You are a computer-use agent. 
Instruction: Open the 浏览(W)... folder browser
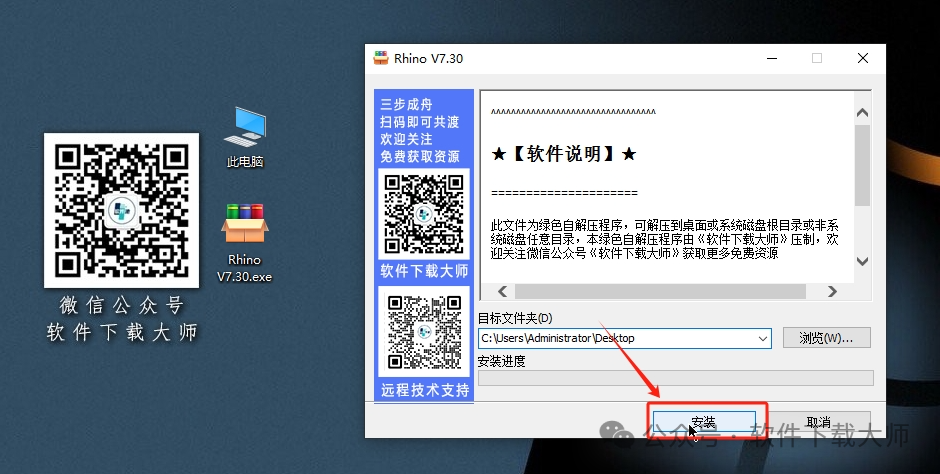pyautogui.click(x=826, y=338)
